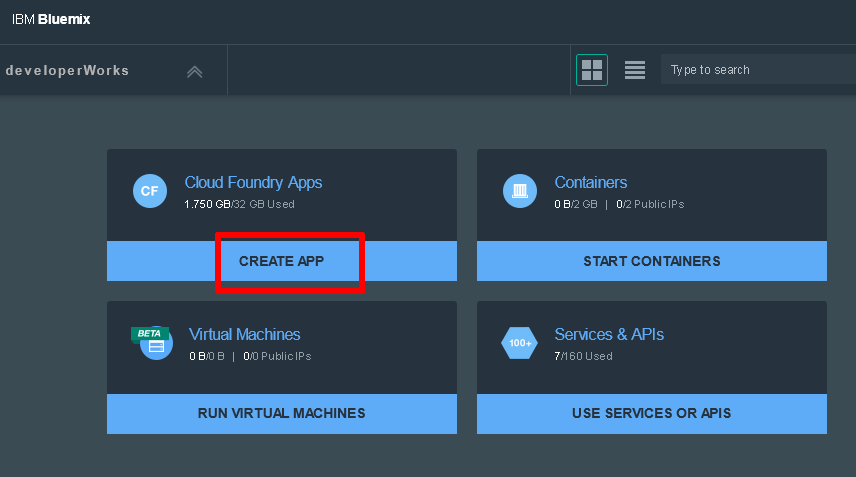Click the green BETA badge
Screen dimensions: 856x477
[149, 333]
